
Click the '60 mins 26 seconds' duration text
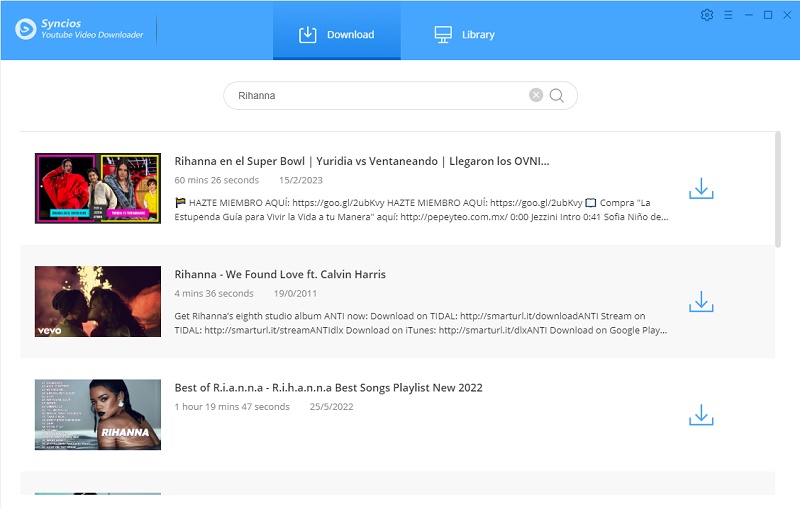(x=216, y=180)
